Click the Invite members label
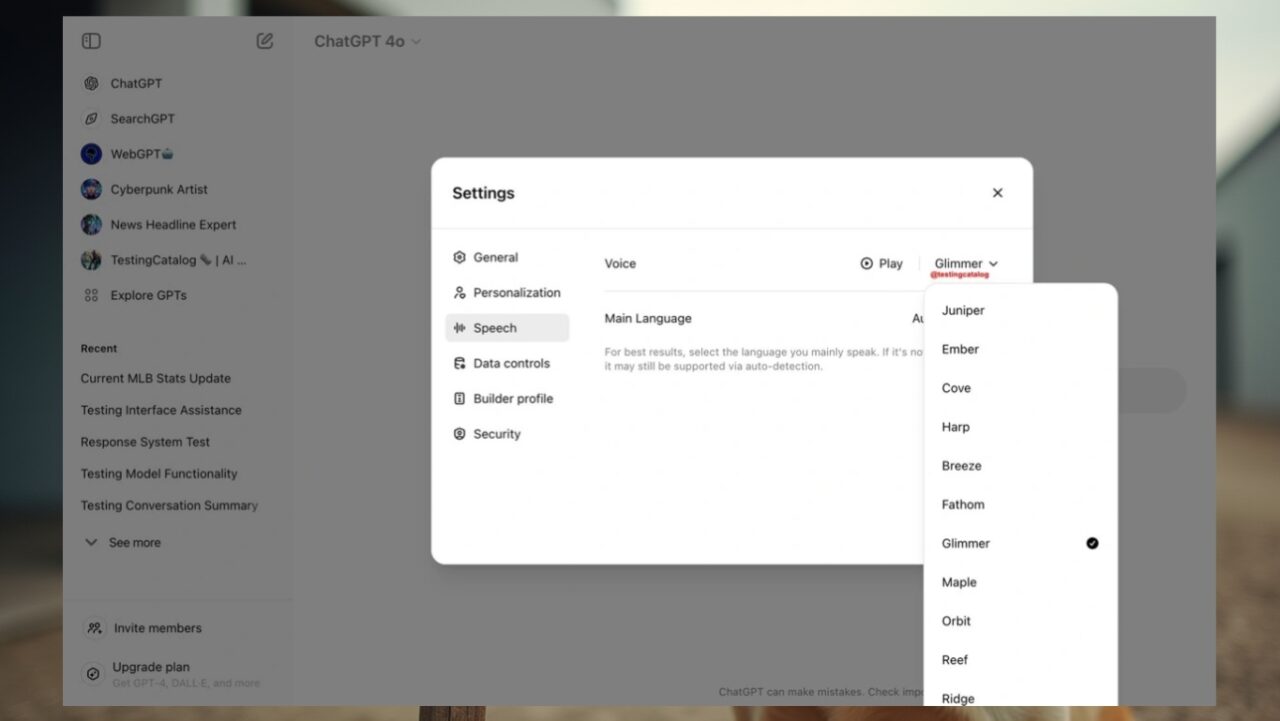The width and height of the screenshot is (1280, 721). 158,628
